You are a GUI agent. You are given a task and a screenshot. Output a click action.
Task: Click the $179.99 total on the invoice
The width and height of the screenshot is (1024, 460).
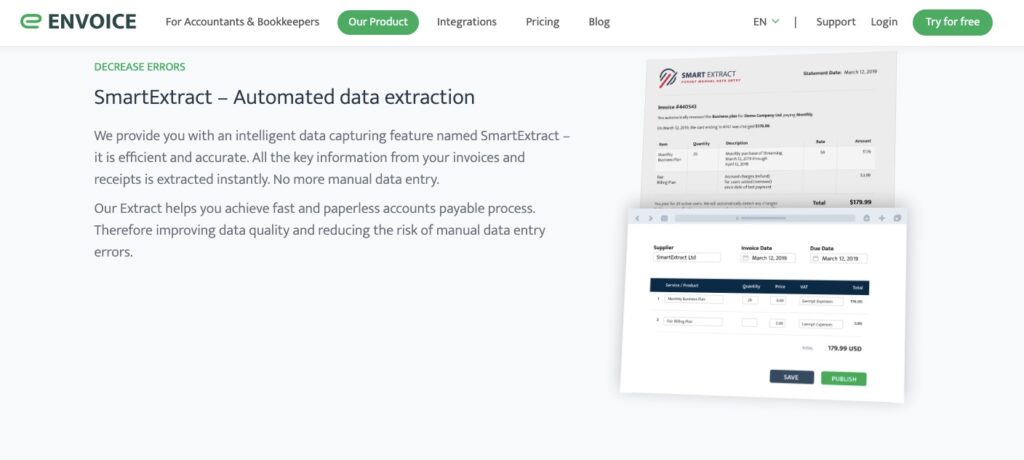[x=860, y=202]
